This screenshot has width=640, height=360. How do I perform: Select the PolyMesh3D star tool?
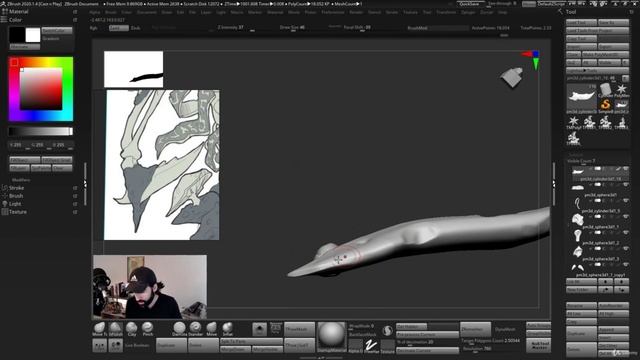(622, 90)
